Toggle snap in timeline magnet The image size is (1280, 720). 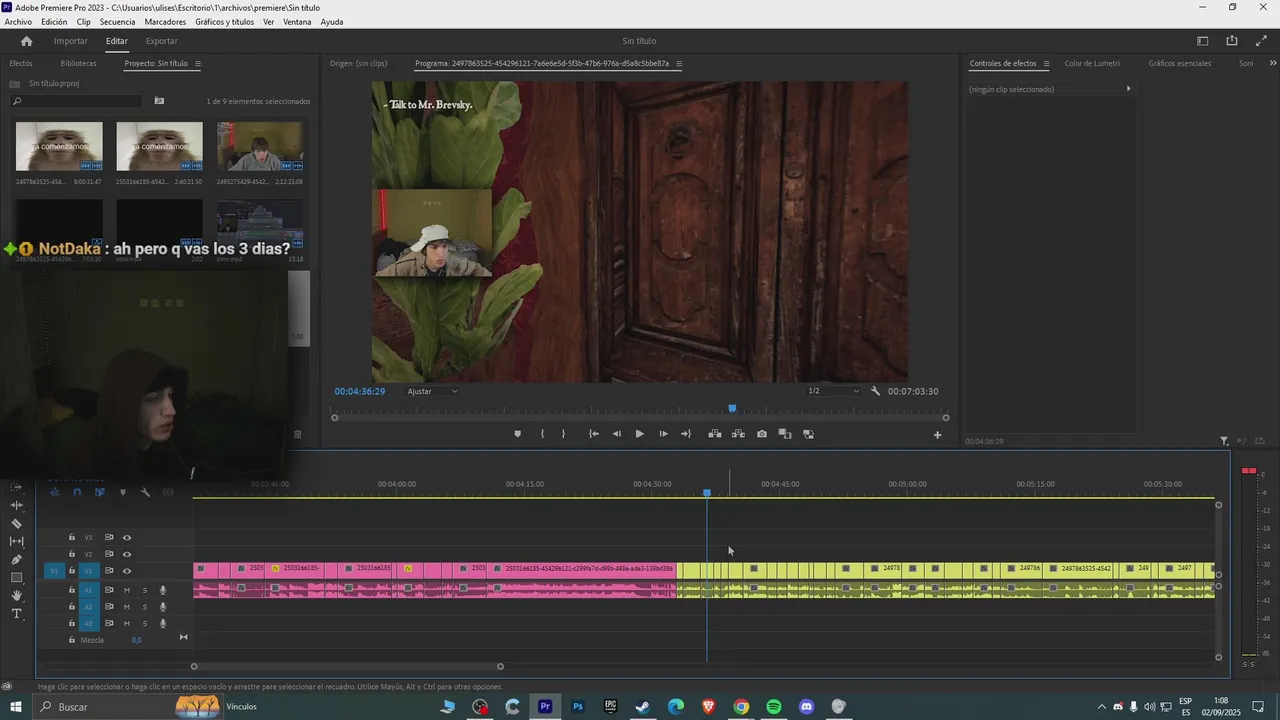tap(77, 492)
